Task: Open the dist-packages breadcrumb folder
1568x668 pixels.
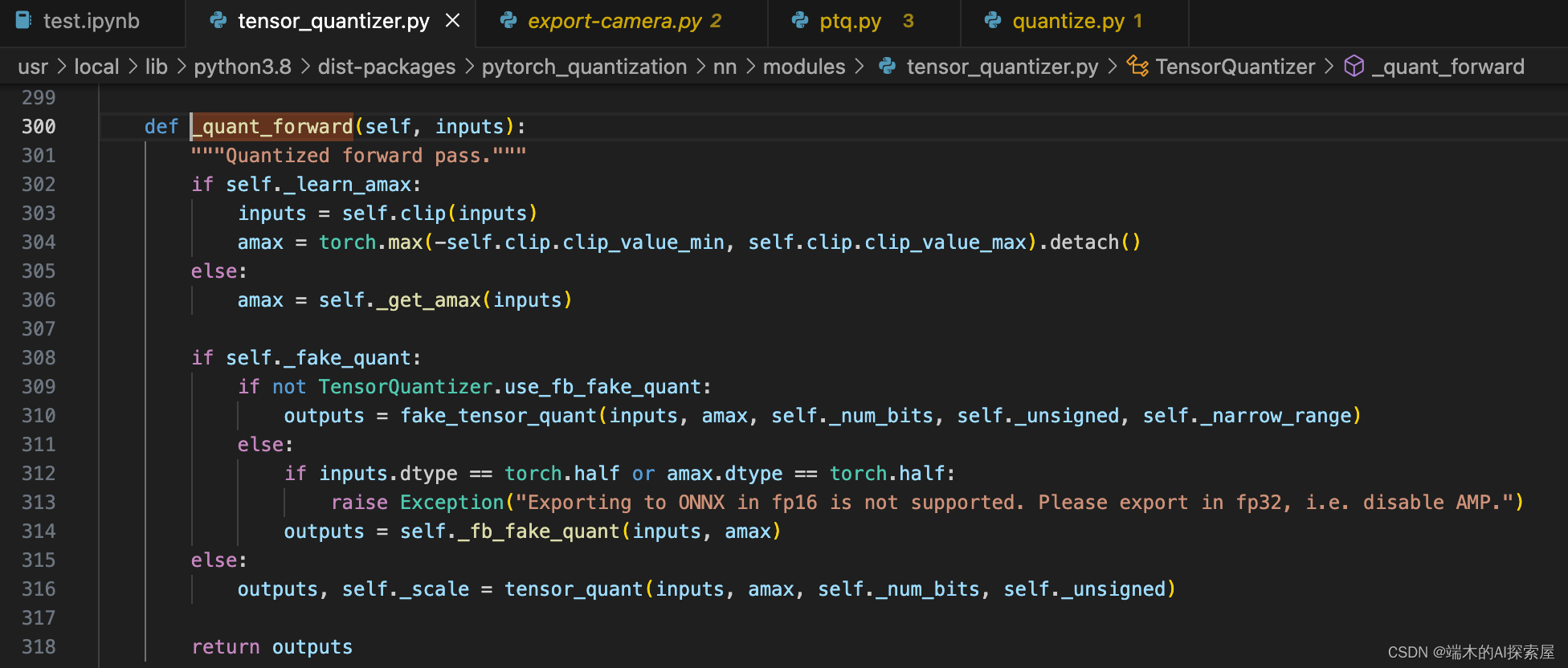Action: tap(386, 67)
